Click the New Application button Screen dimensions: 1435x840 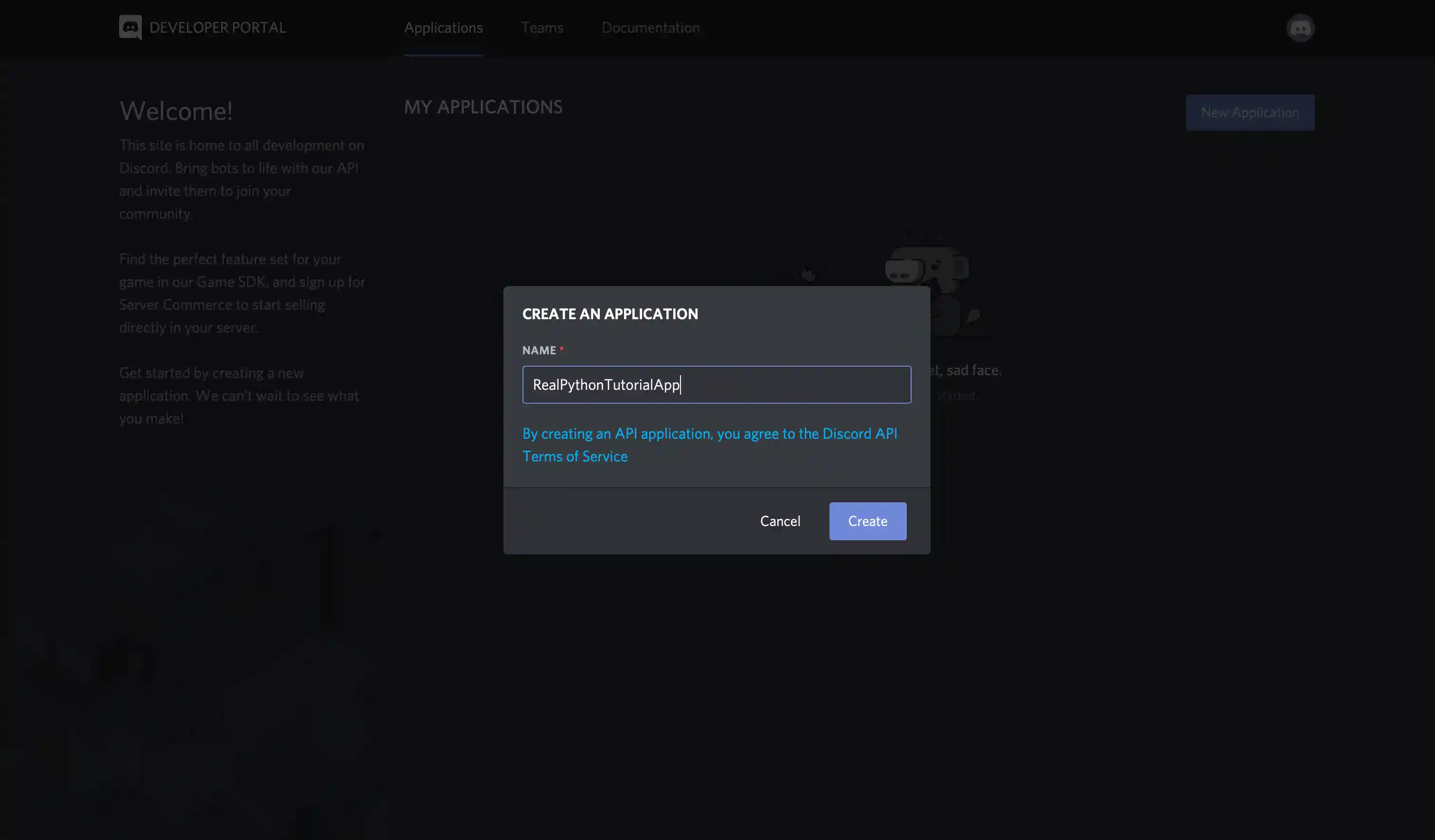[x=1250, y=112]
